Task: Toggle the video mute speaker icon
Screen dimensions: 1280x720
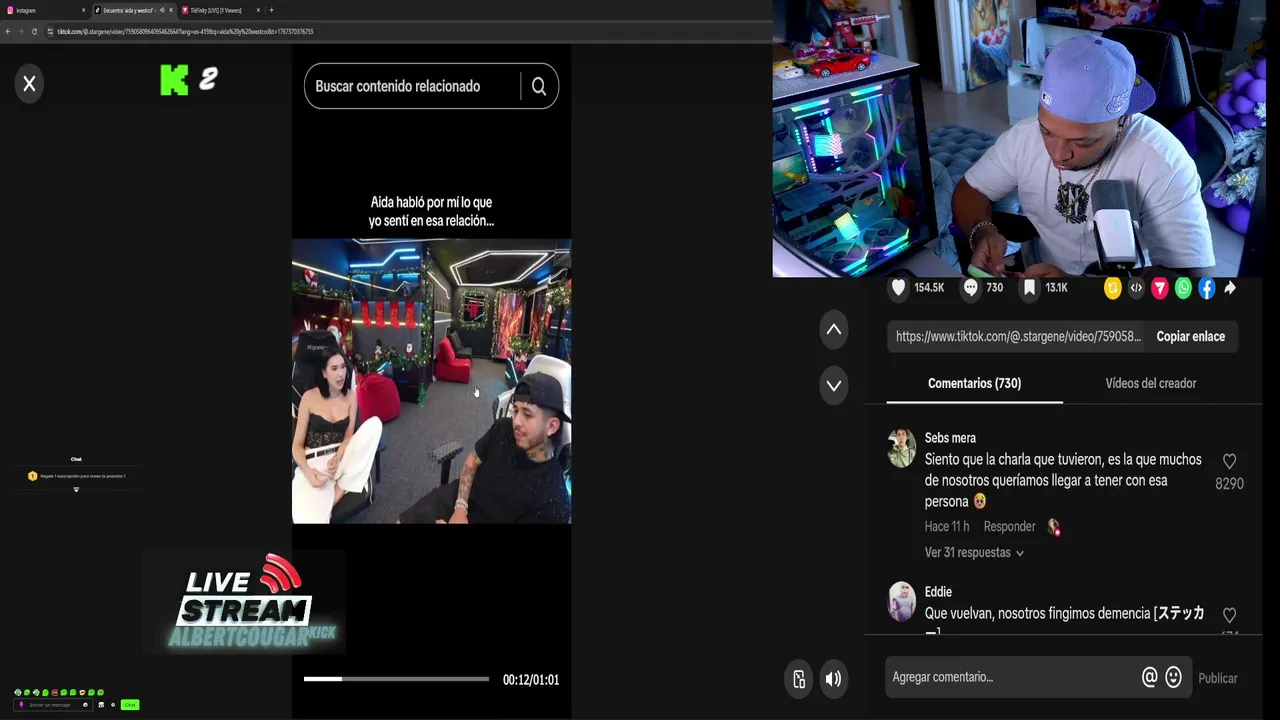Action: click(x=833, y=679)
